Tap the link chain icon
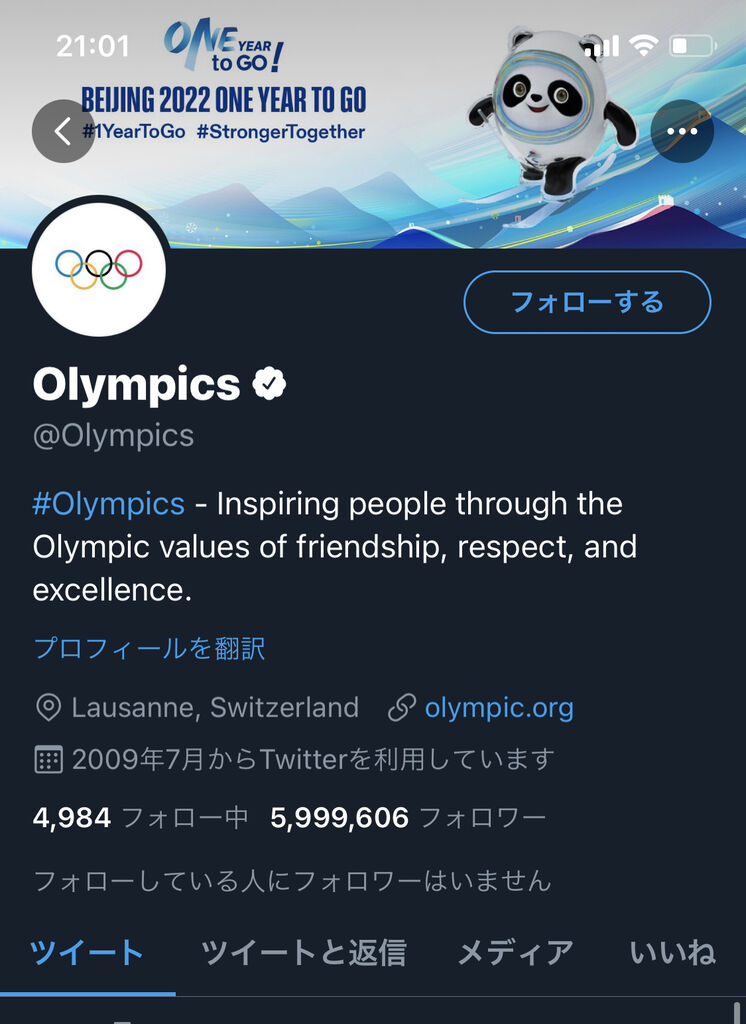Viewport: 746px width, 1024px height. [401, 708]
